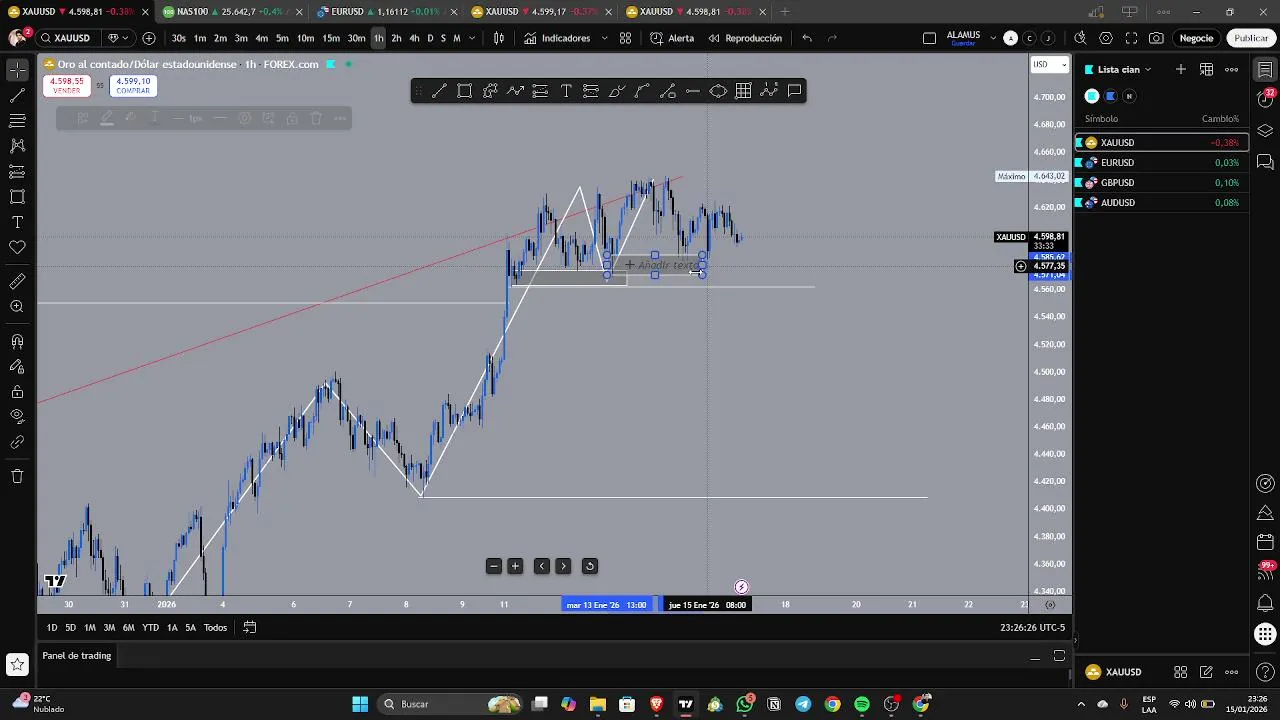Open go-to-date calendar icon
1280x720 pixels.
(250, 627)
